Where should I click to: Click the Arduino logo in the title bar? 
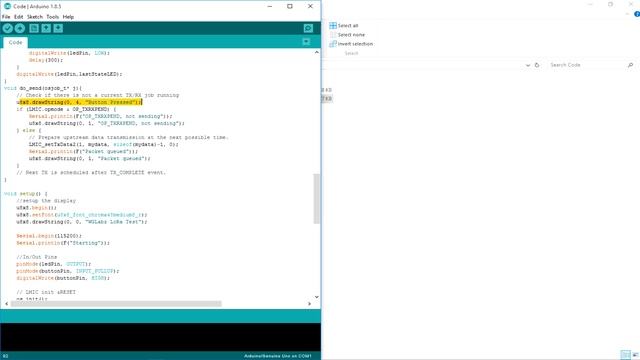point(7,7)
